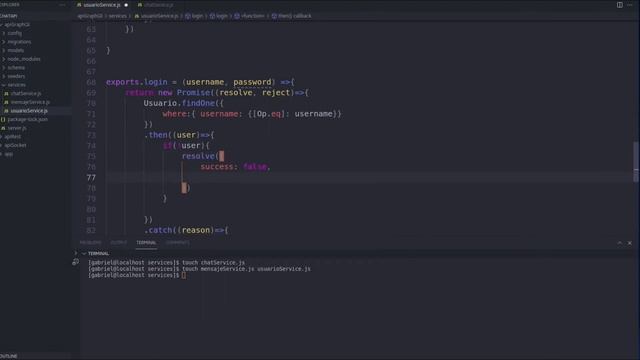Click the unsaved dot on usuarioService.js tab
Viewport: 640px width, 360px height.
pos(126,5)
